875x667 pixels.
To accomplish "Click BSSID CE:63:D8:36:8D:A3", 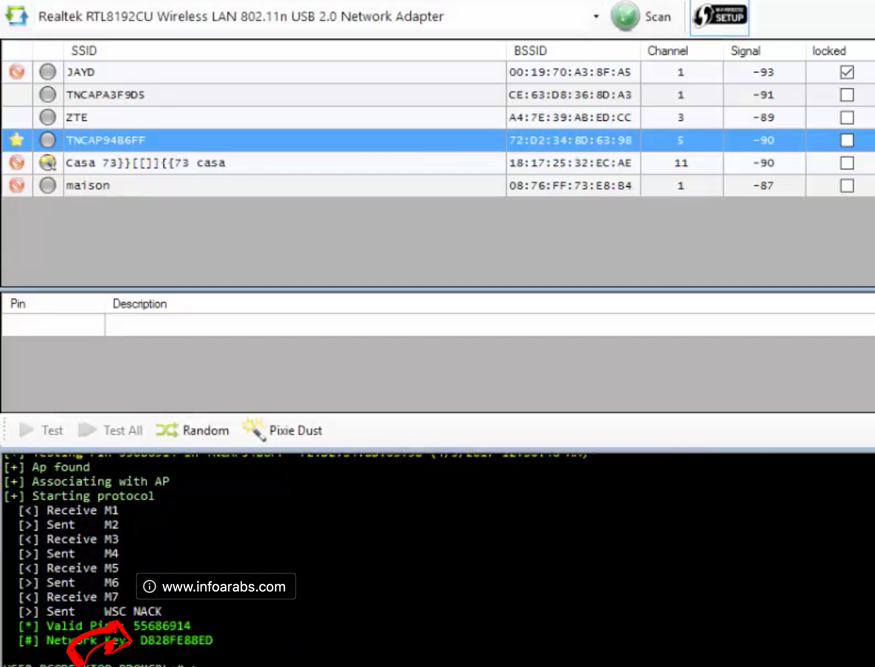I will tap(570, 95).
